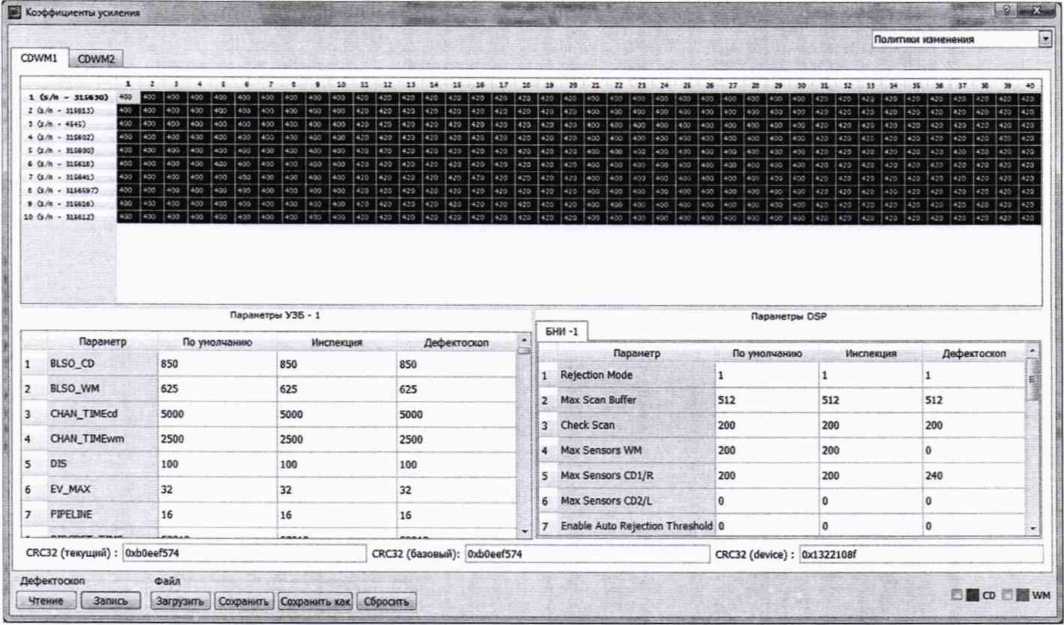Click the Max Sensors WM parameter
This screenshot has width=1064, height=625.
pyautogui.click(x=636, y=451)
